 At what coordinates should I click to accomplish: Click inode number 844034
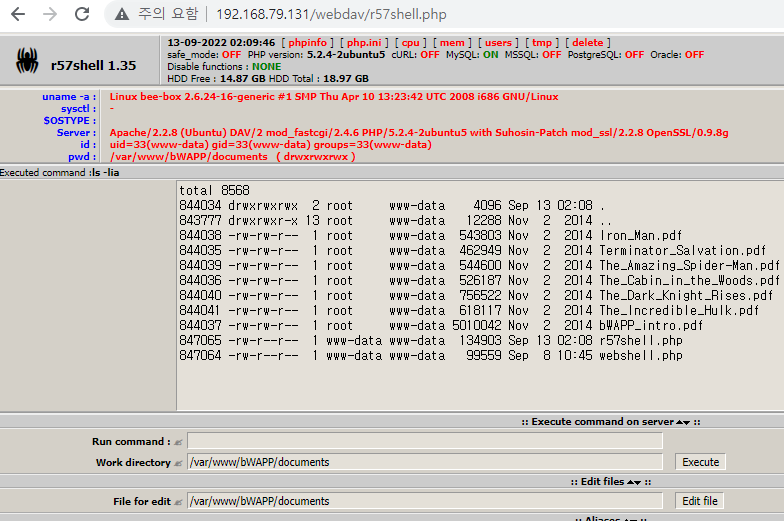pos(200,206)
